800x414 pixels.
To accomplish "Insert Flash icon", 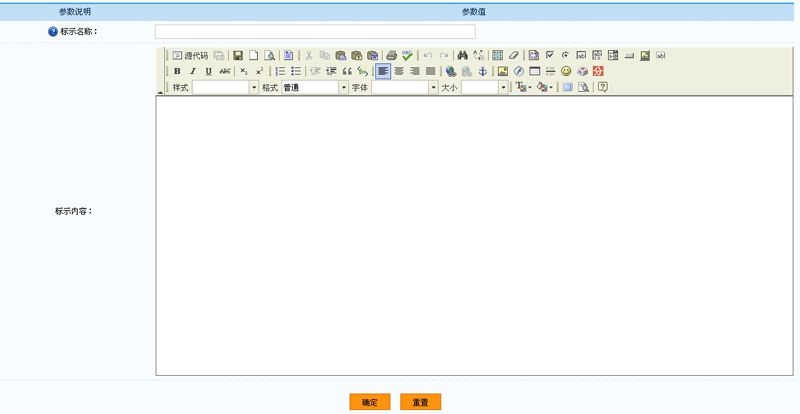I will pyautogui.click(x=518, y=71).
